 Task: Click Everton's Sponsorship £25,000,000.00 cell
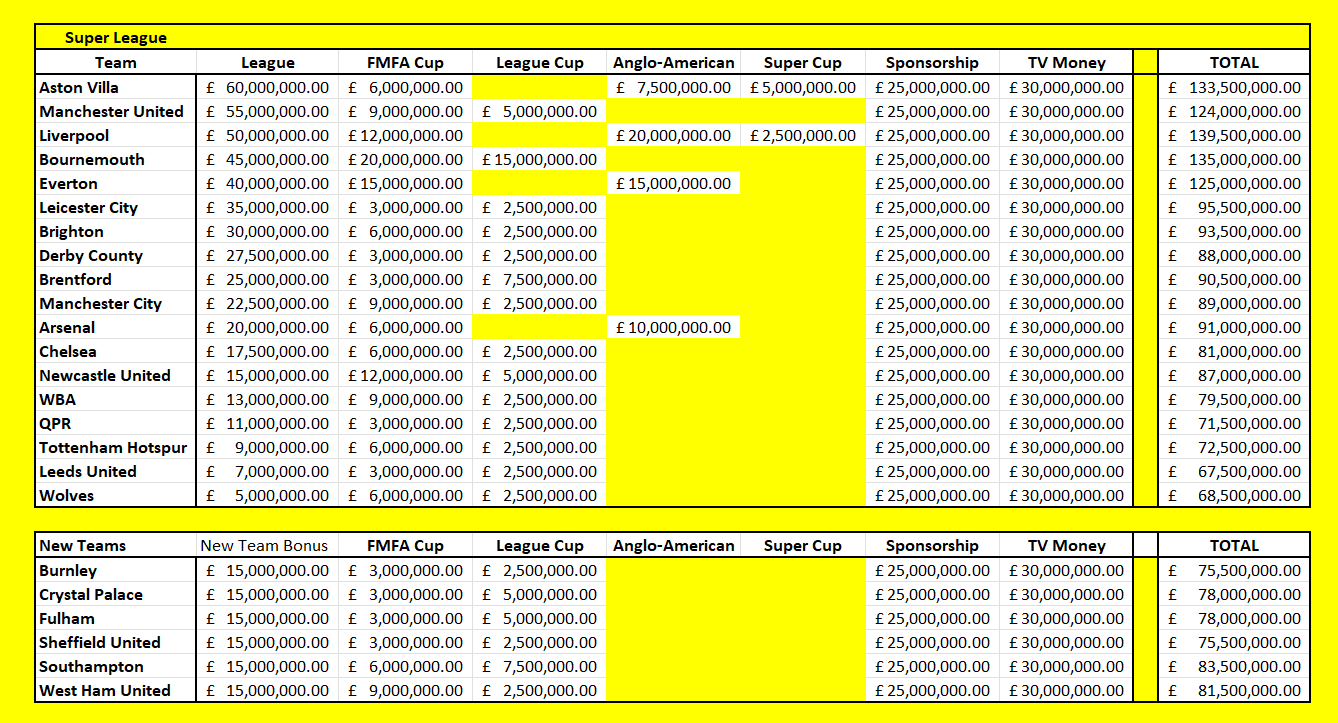pos(932,183)
